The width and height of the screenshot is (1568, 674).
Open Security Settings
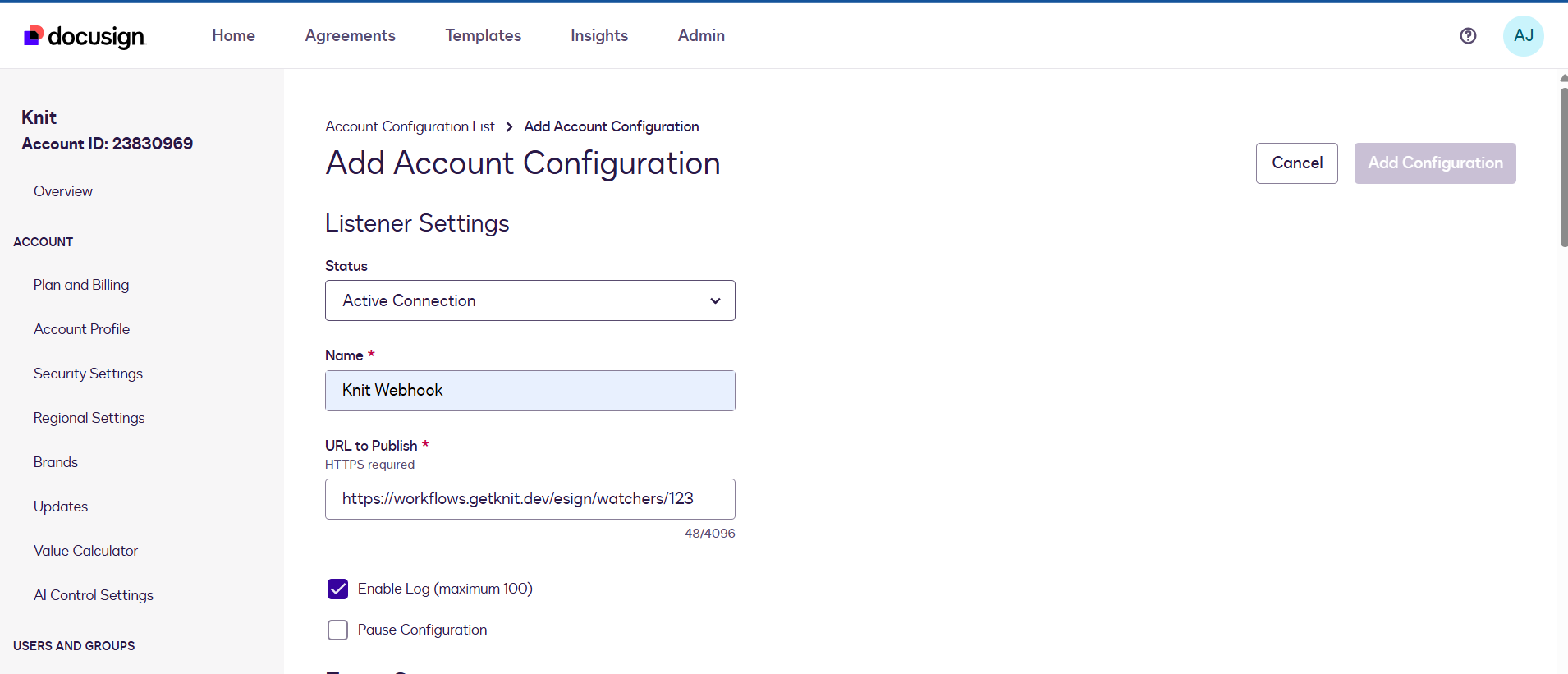coord(88,374)
